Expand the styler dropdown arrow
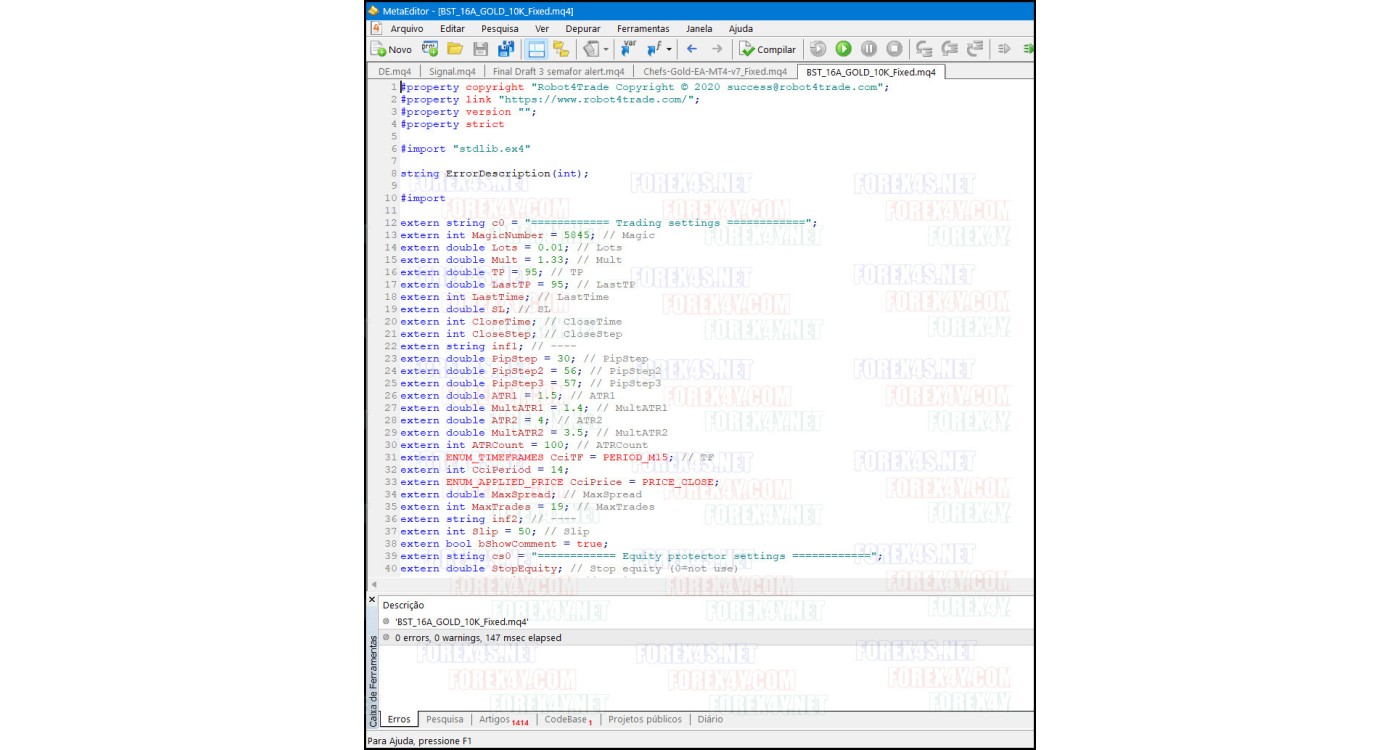This screenshot has height=750, width=1400. click(606, 50)
